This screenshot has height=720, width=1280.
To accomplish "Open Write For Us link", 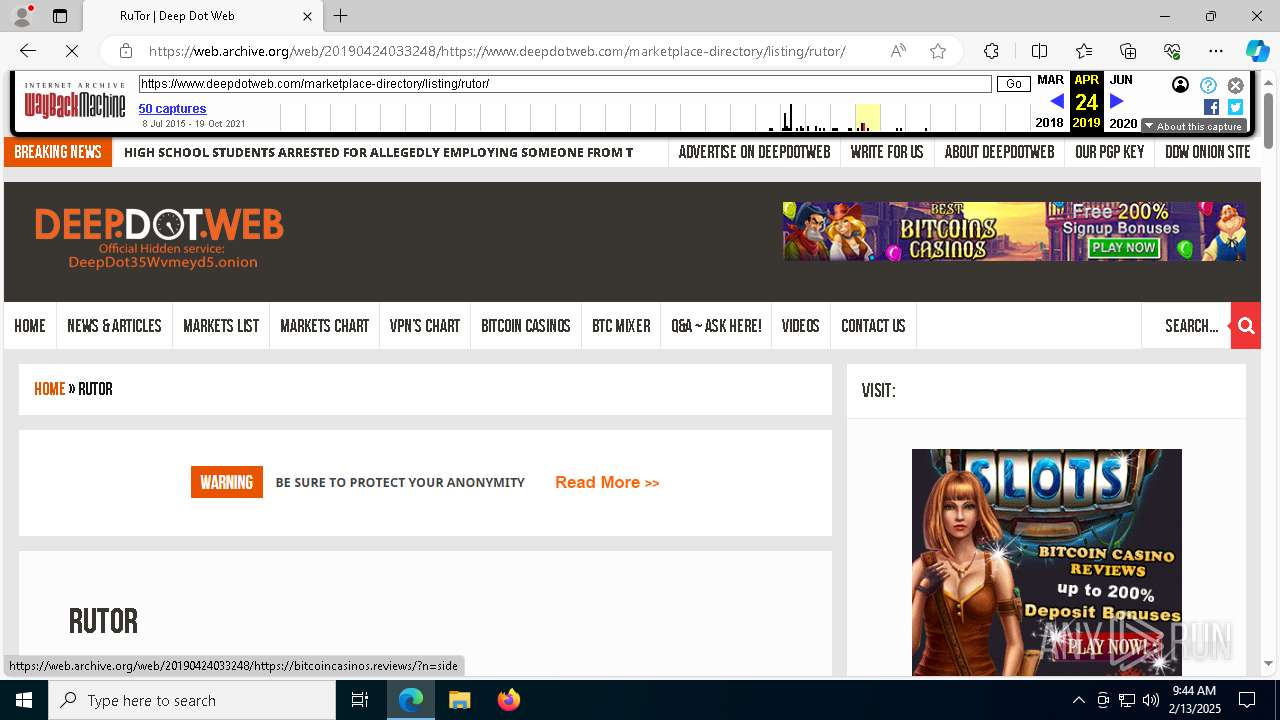I will tap(886, 152).
